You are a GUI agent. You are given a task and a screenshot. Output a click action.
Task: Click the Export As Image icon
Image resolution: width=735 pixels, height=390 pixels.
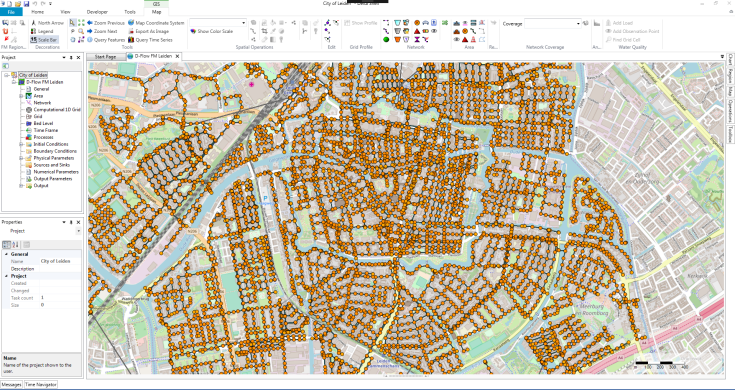coord(131,31)
